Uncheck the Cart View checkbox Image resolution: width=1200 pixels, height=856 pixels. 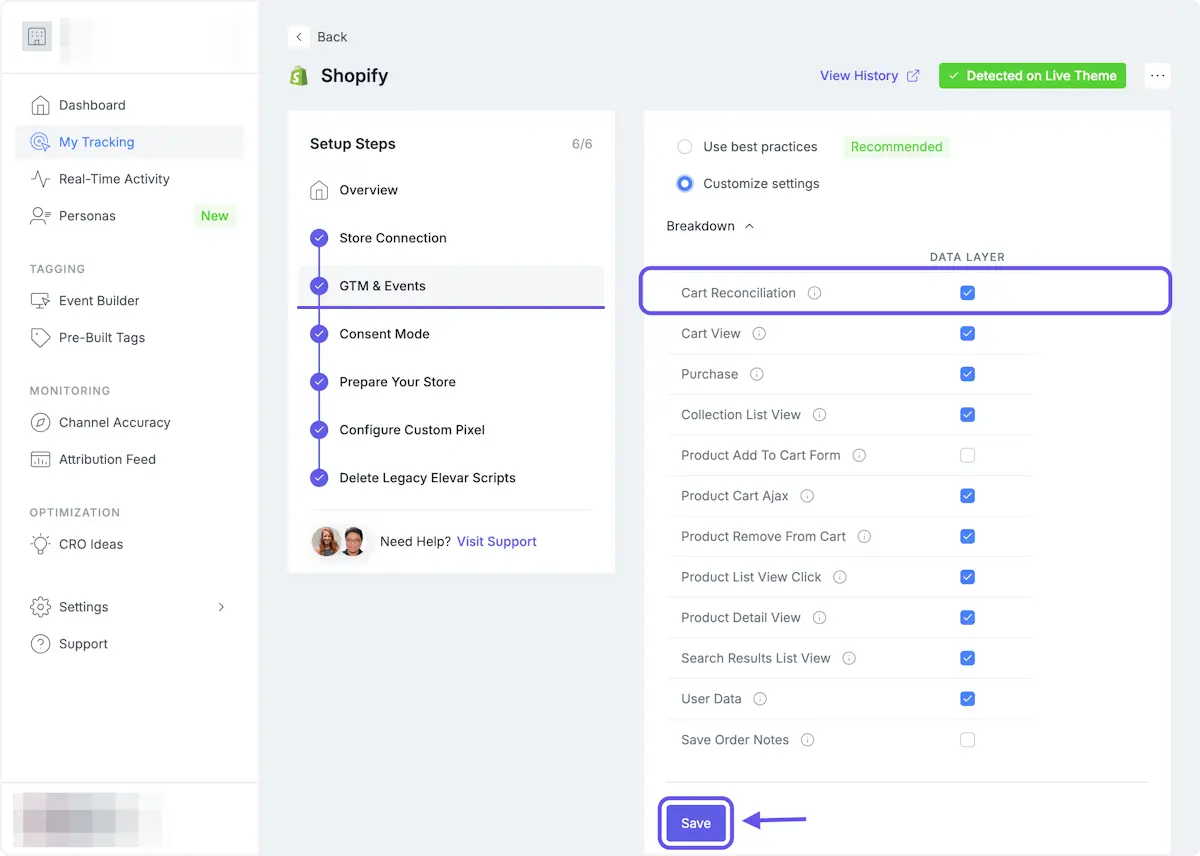click(x=967, y=334)
